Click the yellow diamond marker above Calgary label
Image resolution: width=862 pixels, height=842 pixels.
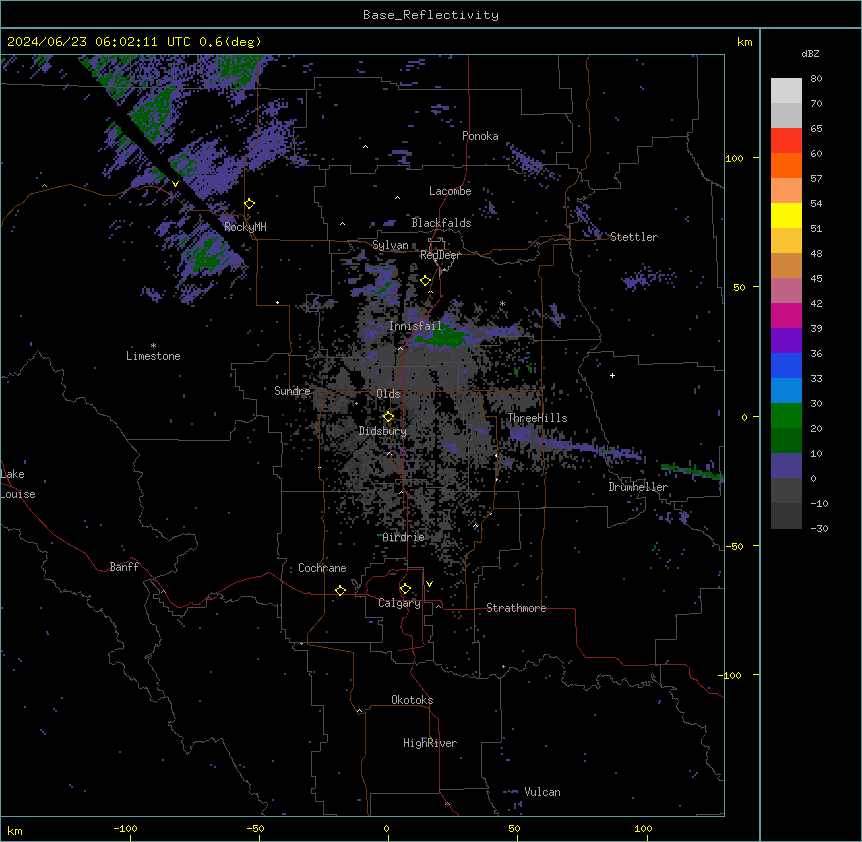(405, 589)
